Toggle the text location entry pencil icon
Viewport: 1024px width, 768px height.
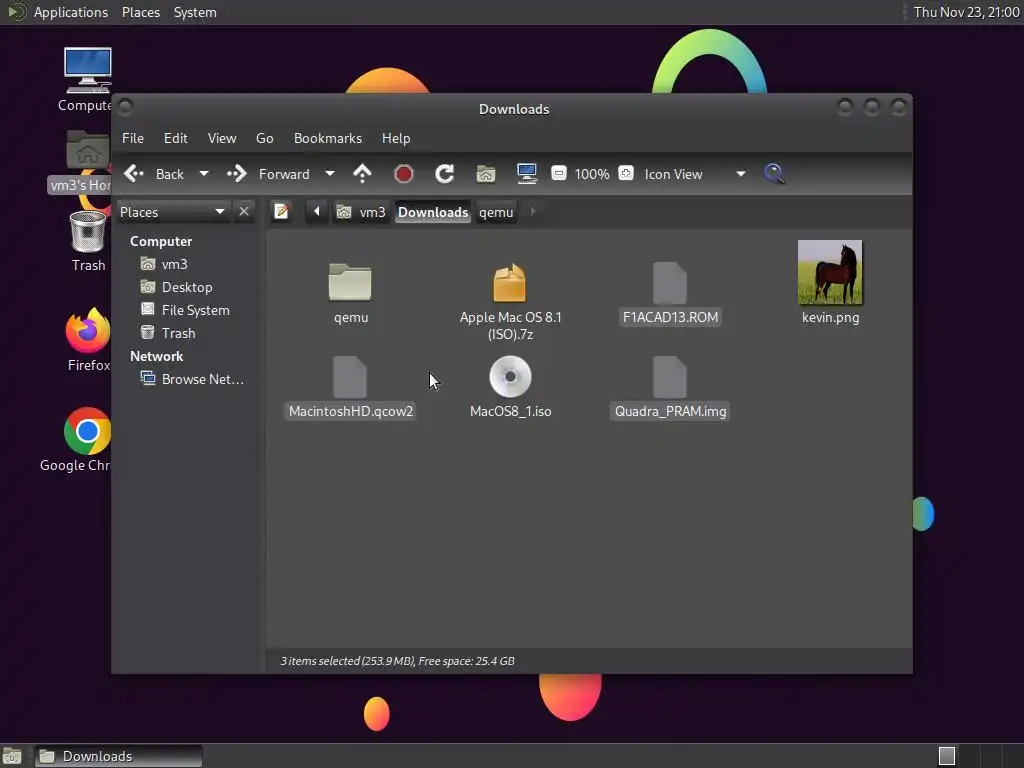click(x=281, y=212)
